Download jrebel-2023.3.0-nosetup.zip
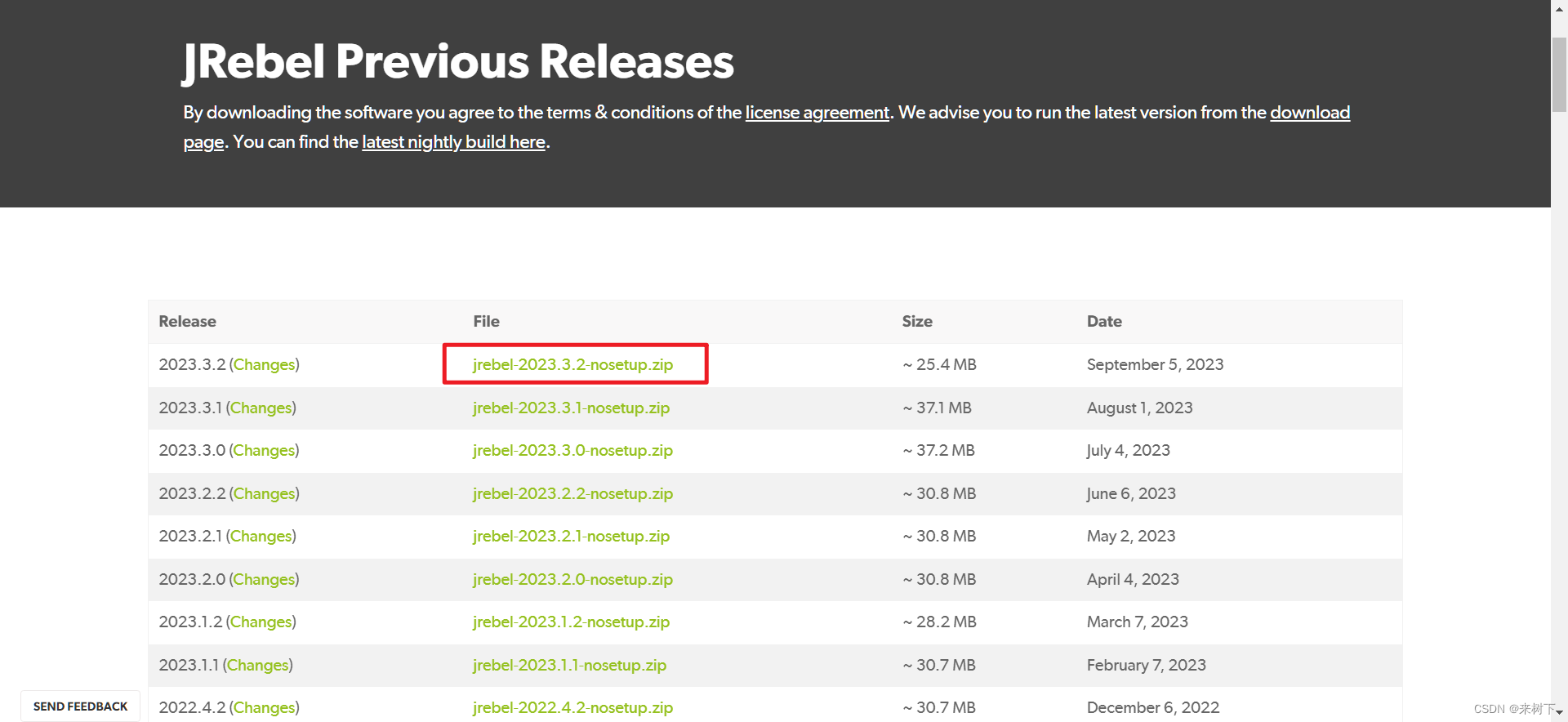 point(572,450)
